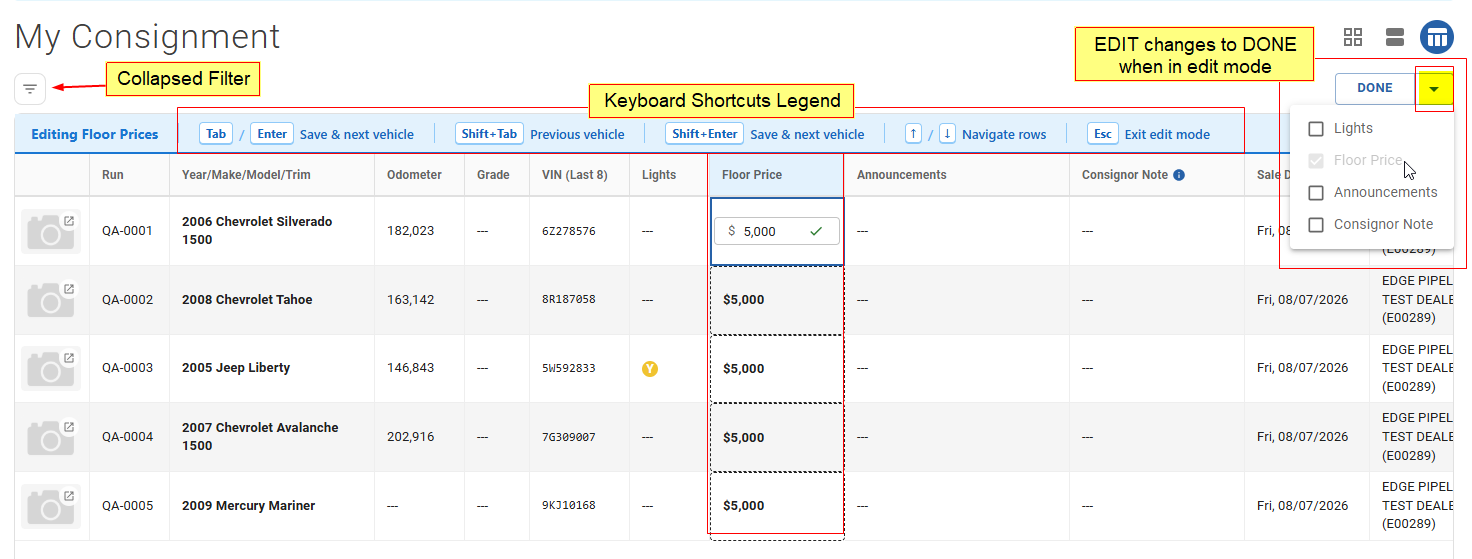Click run number QA-0004
The width and height of the screenshot is (1472, 559).
[x=127, y=437]
